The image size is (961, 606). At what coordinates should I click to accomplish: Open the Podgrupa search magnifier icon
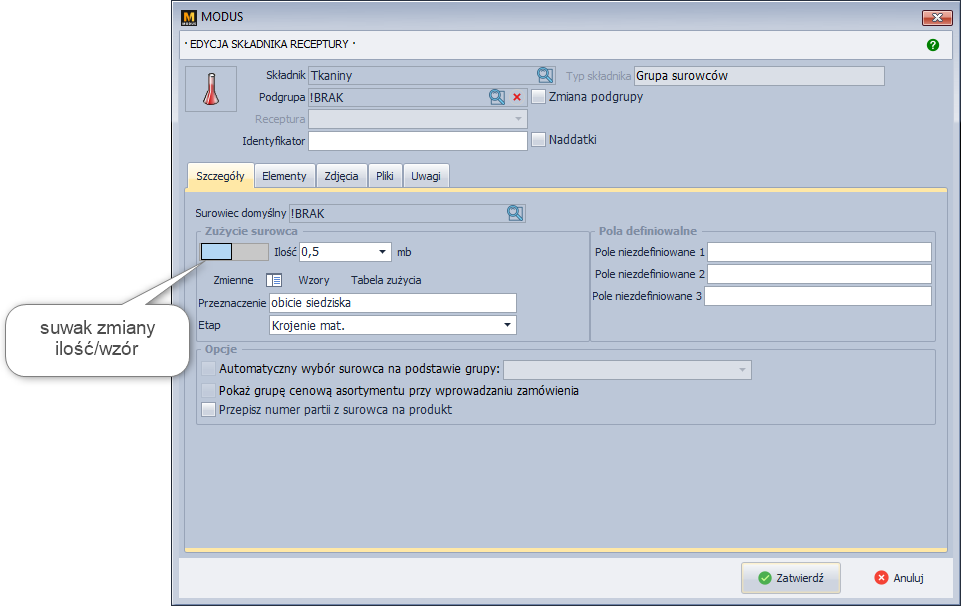click(x=497, y=97)
